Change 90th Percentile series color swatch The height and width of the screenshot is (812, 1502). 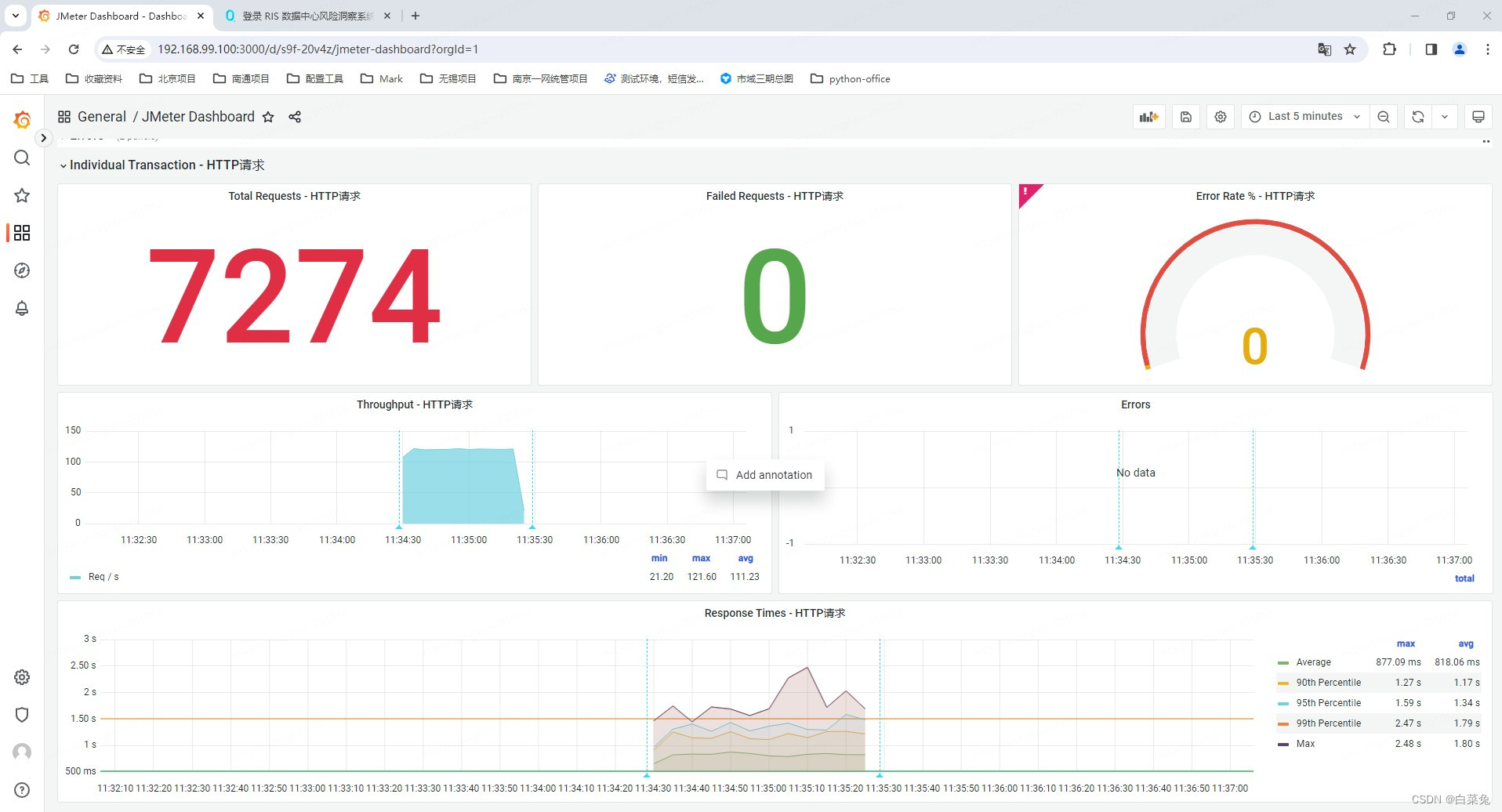point(1283,683)
